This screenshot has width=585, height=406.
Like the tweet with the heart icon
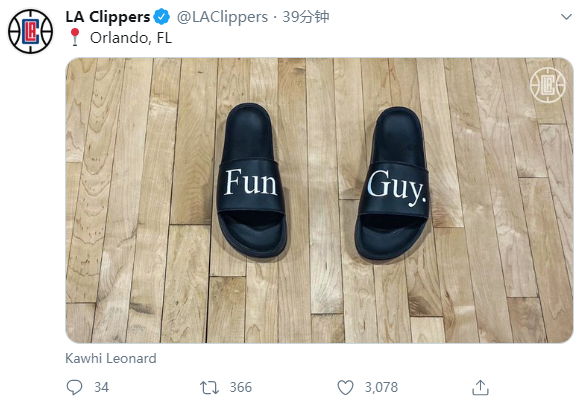(x=345, y=387)
